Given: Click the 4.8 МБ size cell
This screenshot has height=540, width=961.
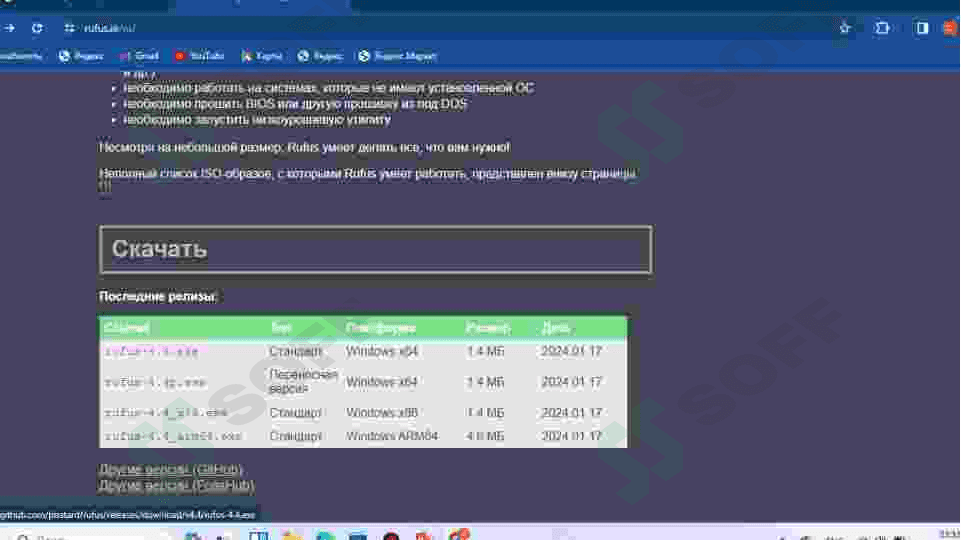Looking at the screenshot, I should tap(485, 436).
